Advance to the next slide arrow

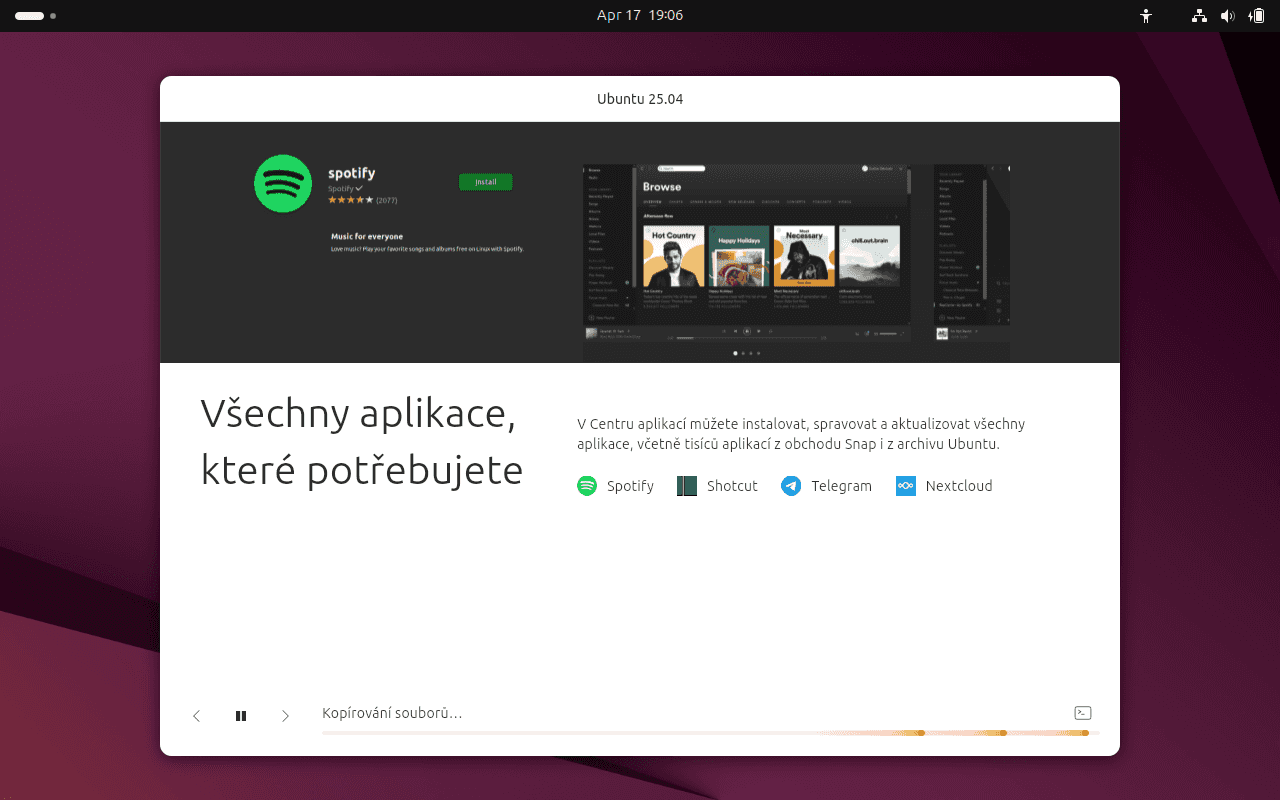(285, 716)
